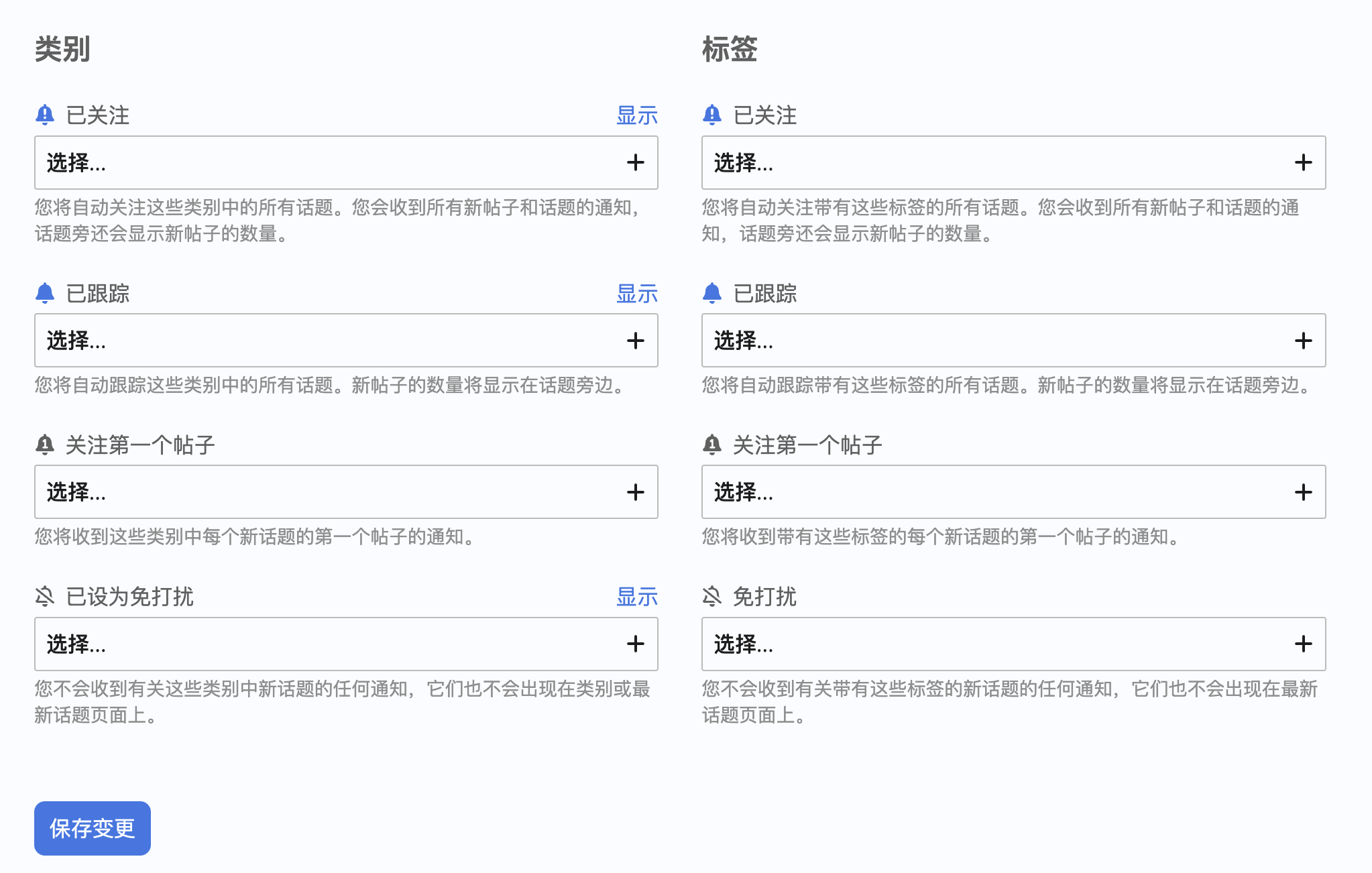Open categories 关注第一个帖子 dropdown
Viewport: 1372px width, 873px height.
346,492
